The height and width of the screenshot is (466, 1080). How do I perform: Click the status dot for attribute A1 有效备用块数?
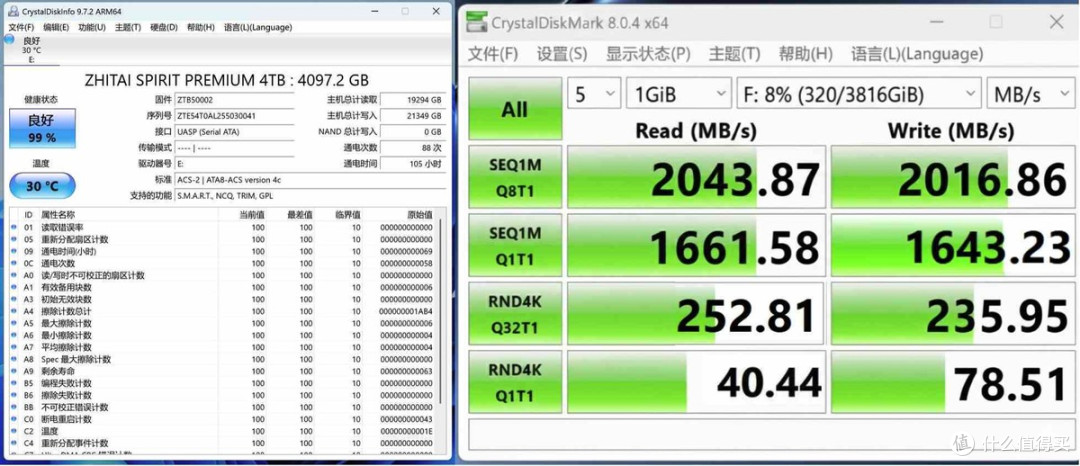[x=14, y=287]
